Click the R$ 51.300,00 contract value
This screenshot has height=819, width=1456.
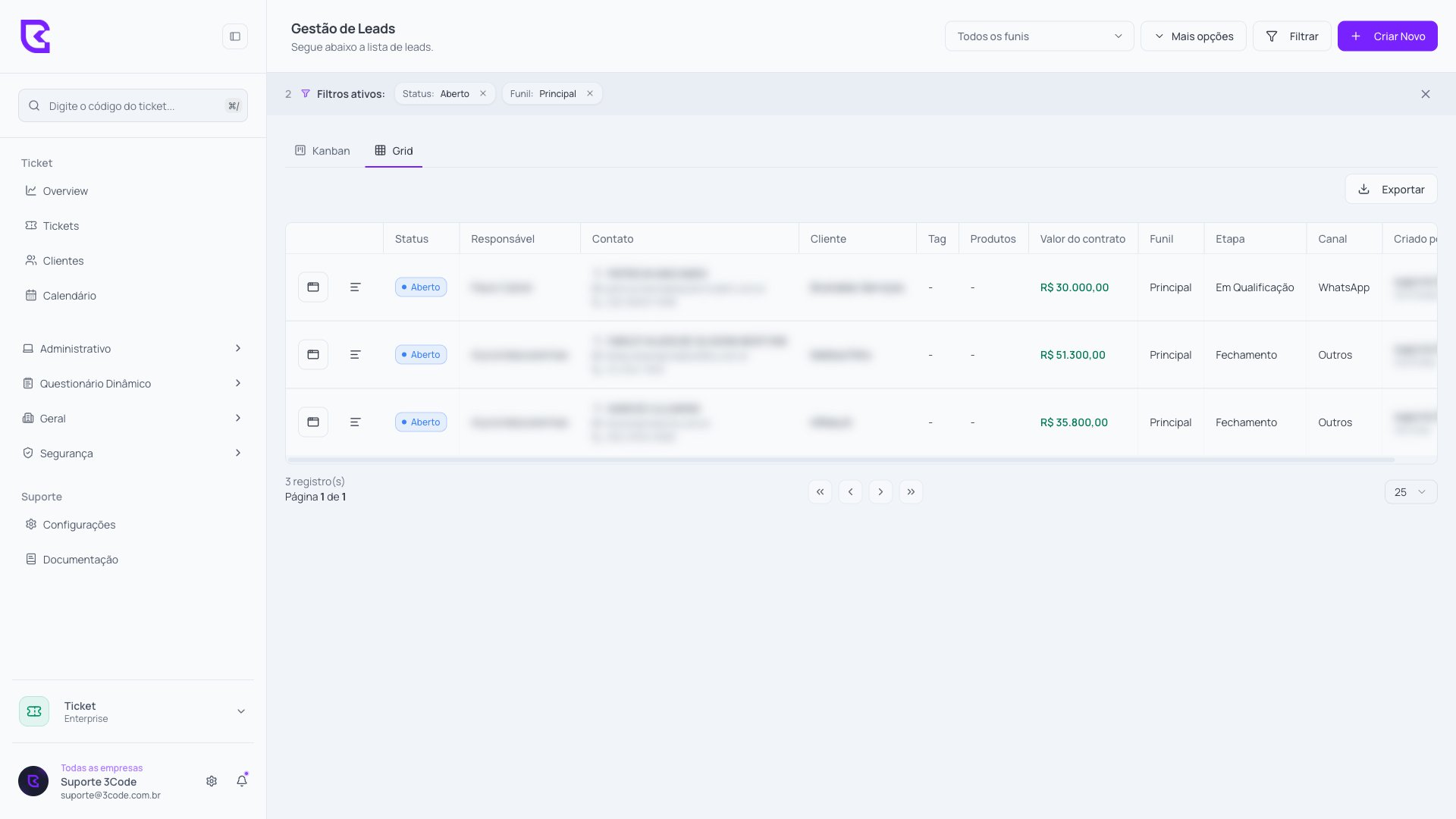[x=1073, y=355]
